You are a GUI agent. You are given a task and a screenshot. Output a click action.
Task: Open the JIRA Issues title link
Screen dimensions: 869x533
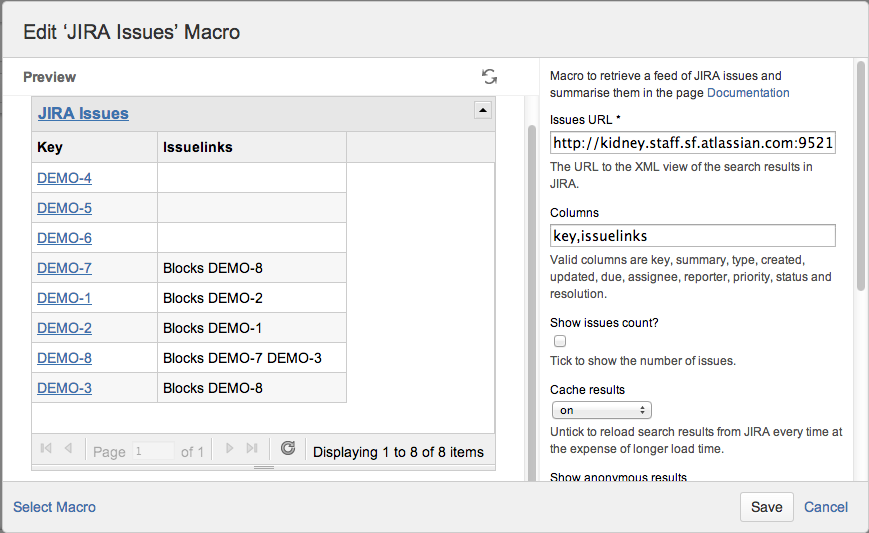[x=83, y=113]
